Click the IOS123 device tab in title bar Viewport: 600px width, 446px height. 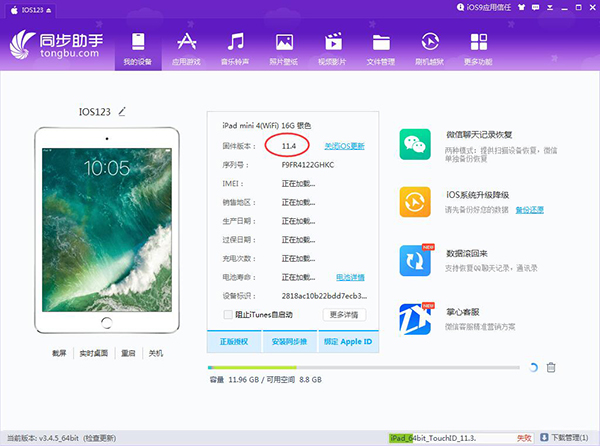coord(31,10)
